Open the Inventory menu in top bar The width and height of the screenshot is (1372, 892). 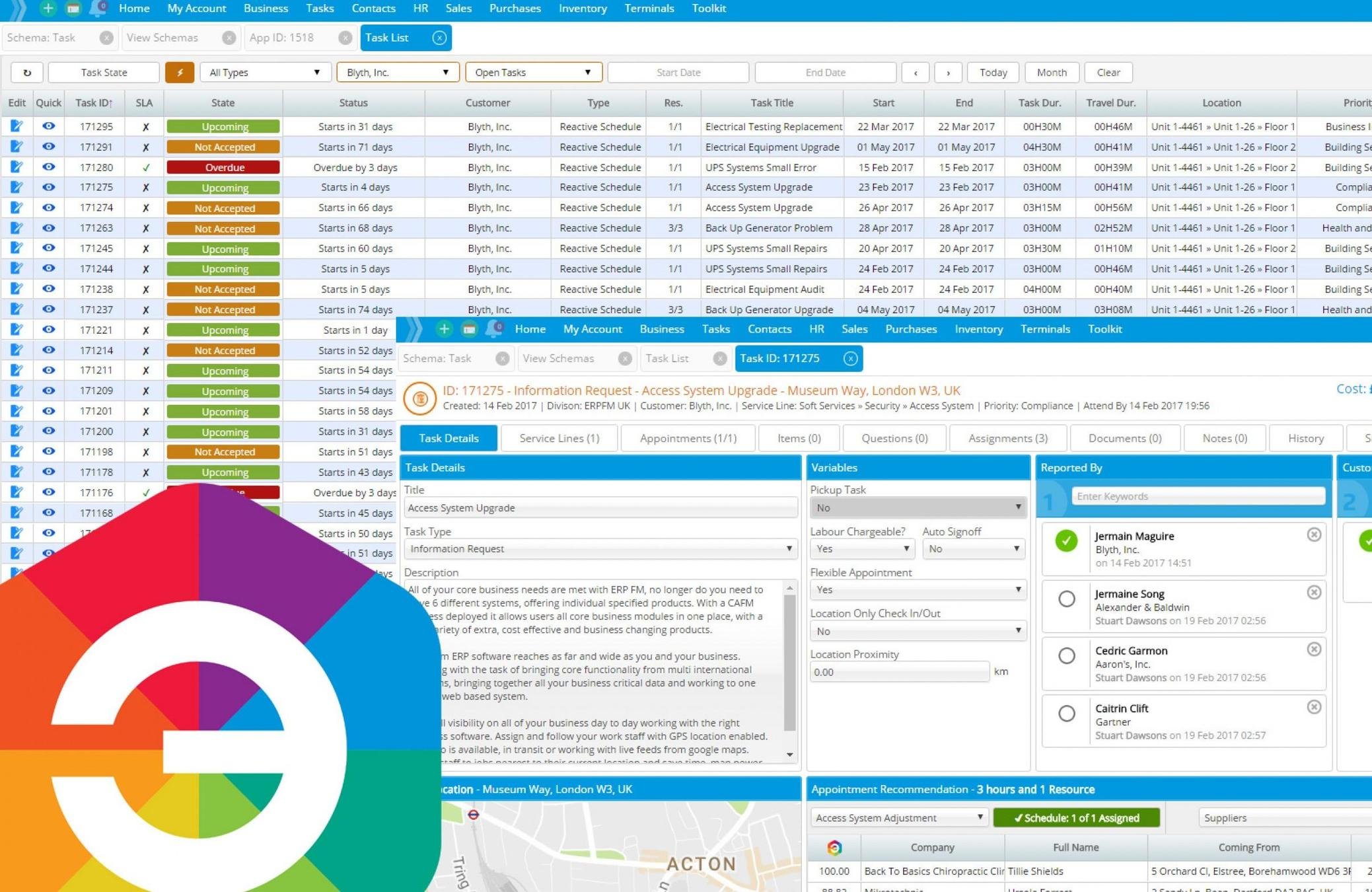coord(582,9)
